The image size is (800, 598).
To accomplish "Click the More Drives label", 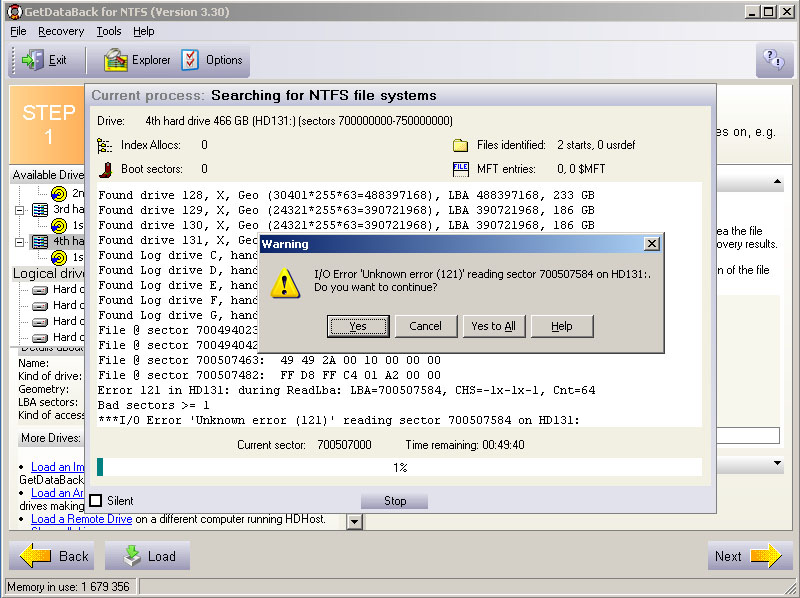I will click(x=51, y=438).
